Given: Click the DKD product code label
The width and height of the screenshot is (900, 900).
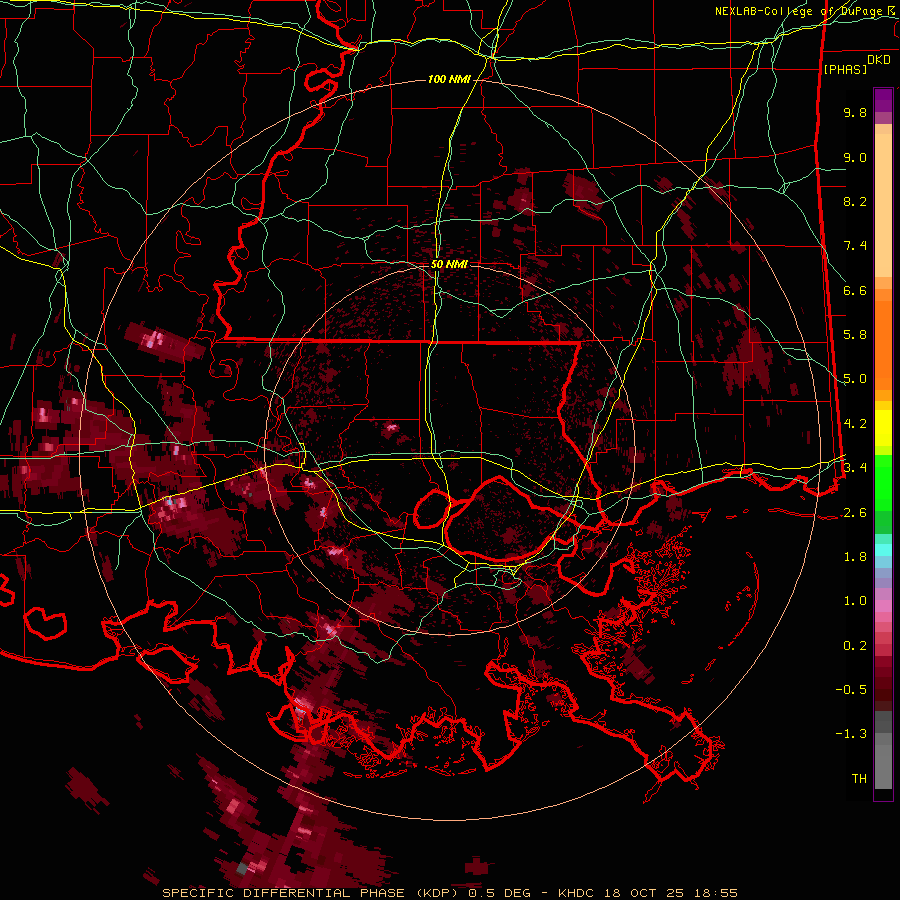Looking at the screenshot, I should click(x=879, y=60).
